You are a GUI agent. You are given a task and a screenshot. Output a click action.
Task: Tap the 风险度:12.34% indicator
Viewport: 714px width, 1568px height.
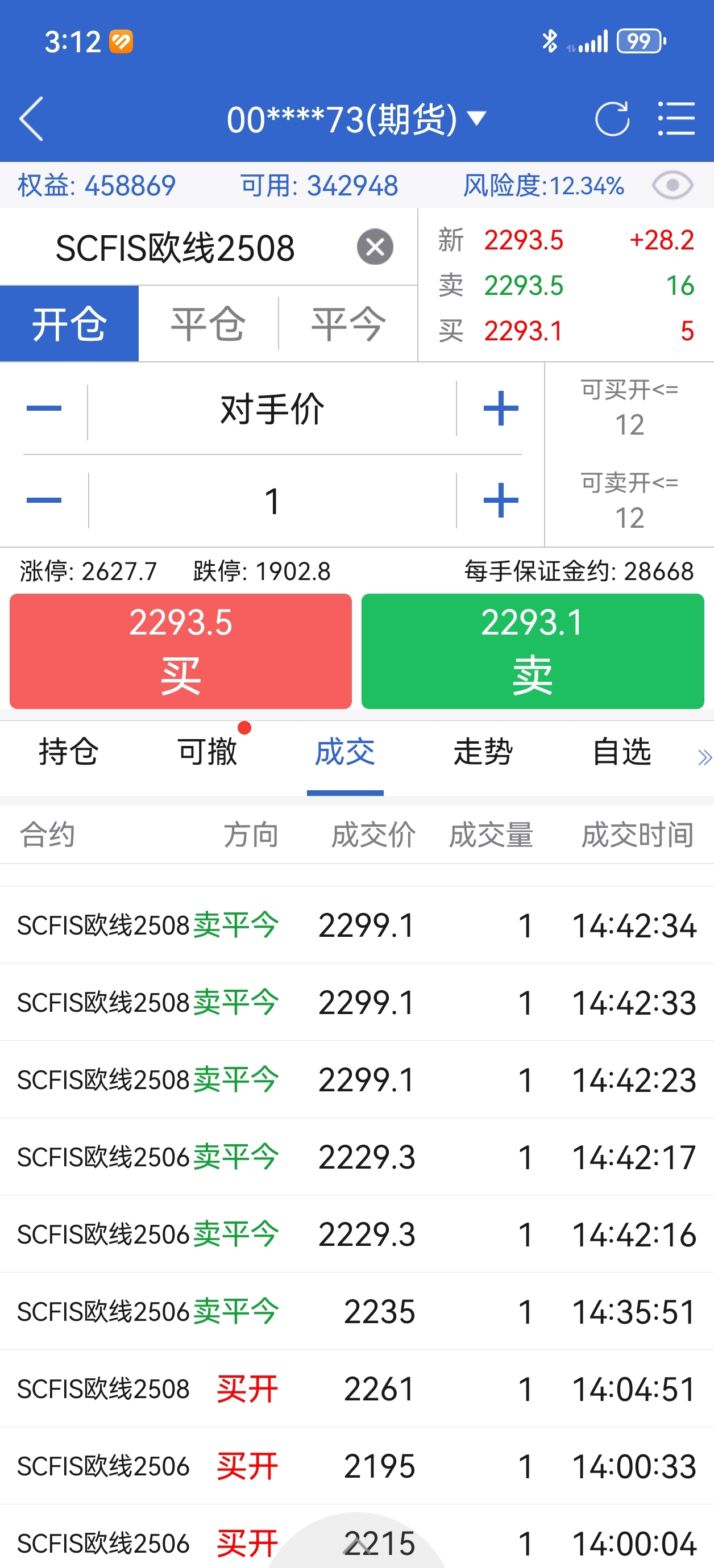click(543, 185)
